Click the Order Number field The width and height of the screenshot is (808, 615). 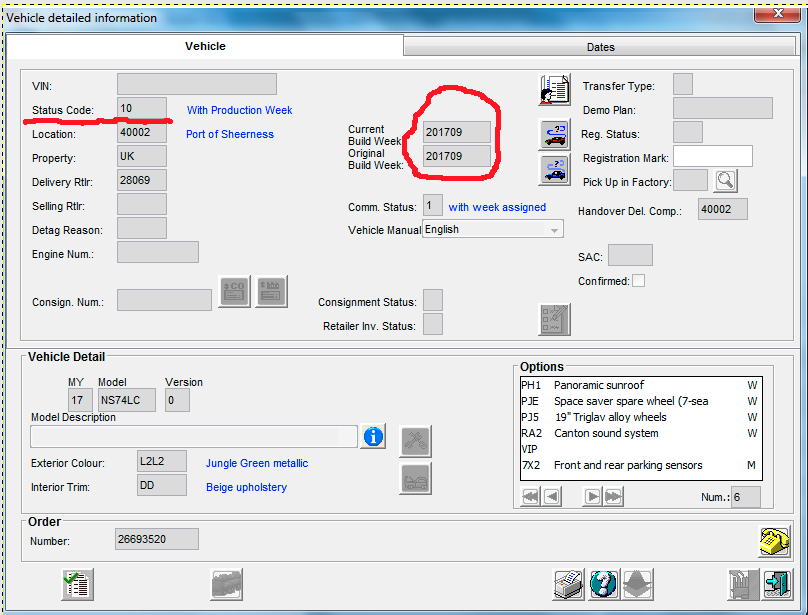tap(157, 539)
